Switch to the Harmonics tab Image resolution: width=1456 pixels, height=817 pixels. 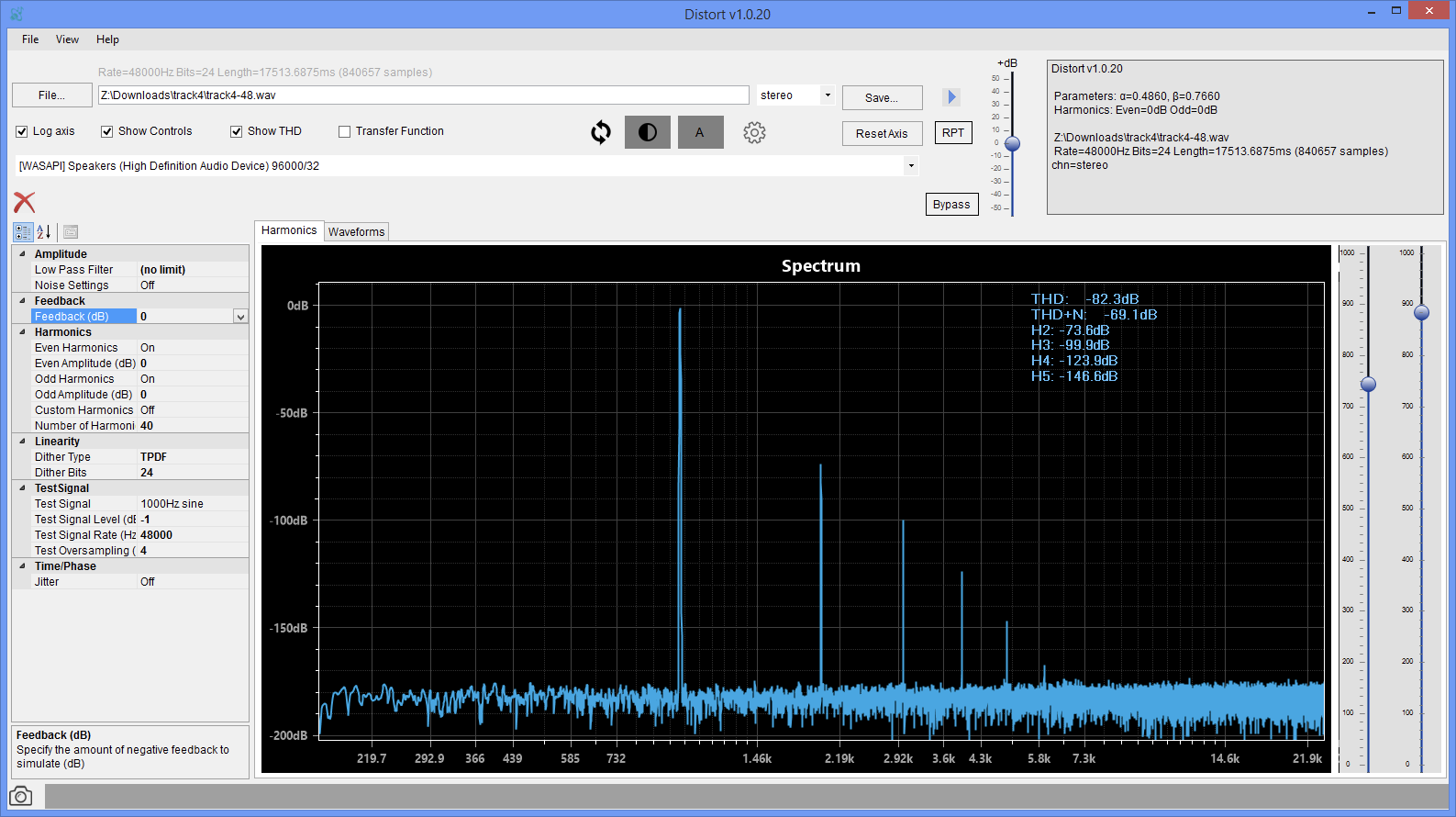[x=289, y=230]
